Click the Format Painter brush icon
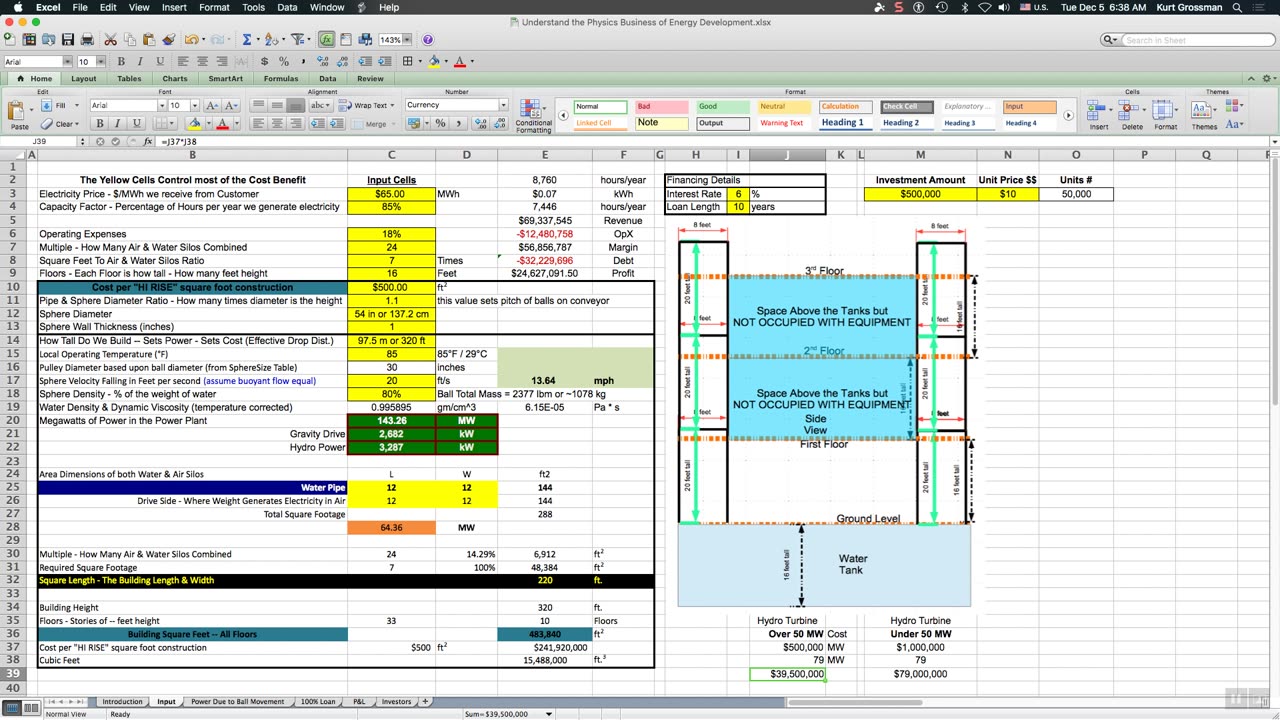Screen dimensions: 1280x720 click(x=168, y=40)
